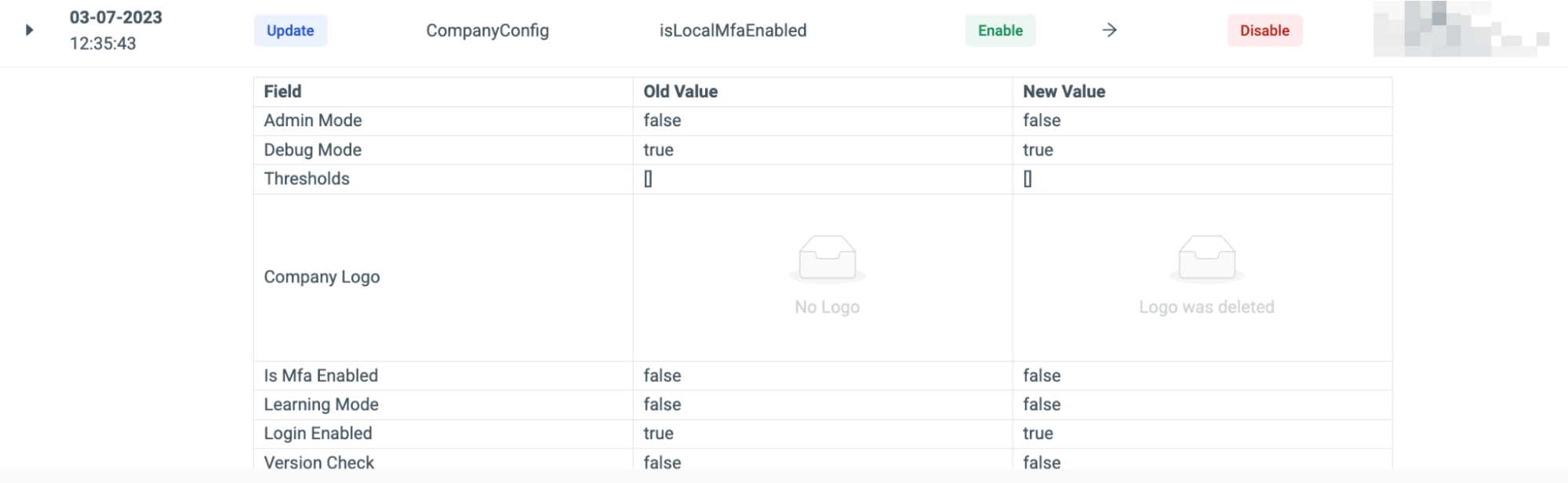Click the arrow between Enable and Disable

tap(1109, 31)
